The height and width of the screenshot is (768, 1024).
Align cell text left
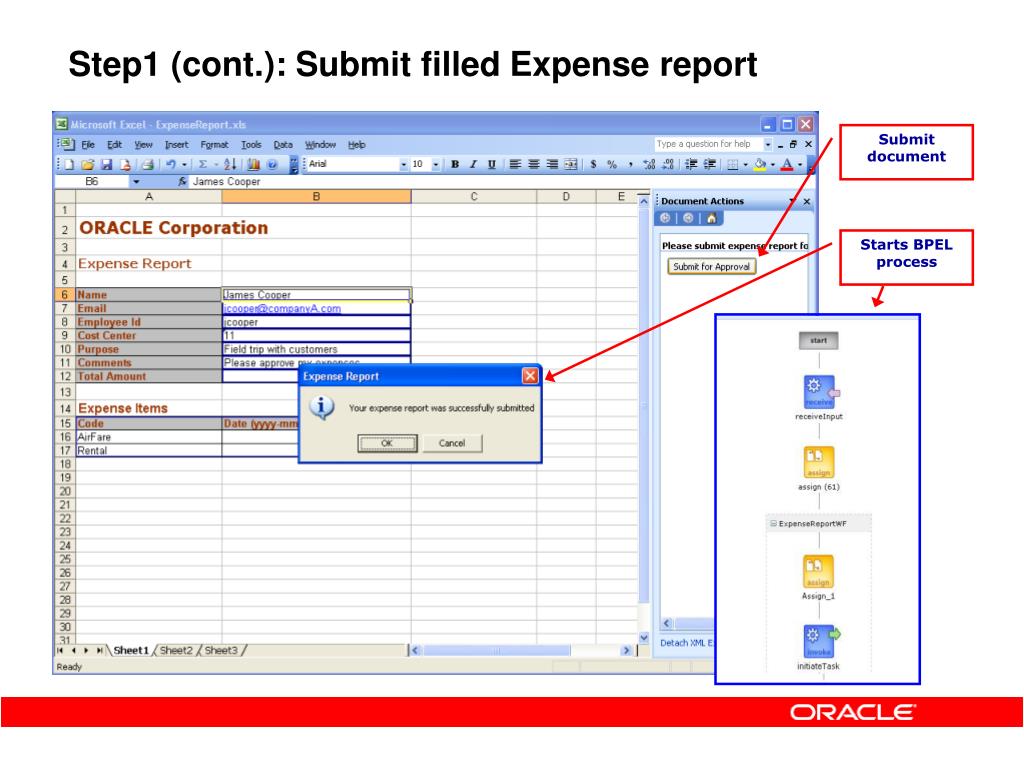[515, 165]
